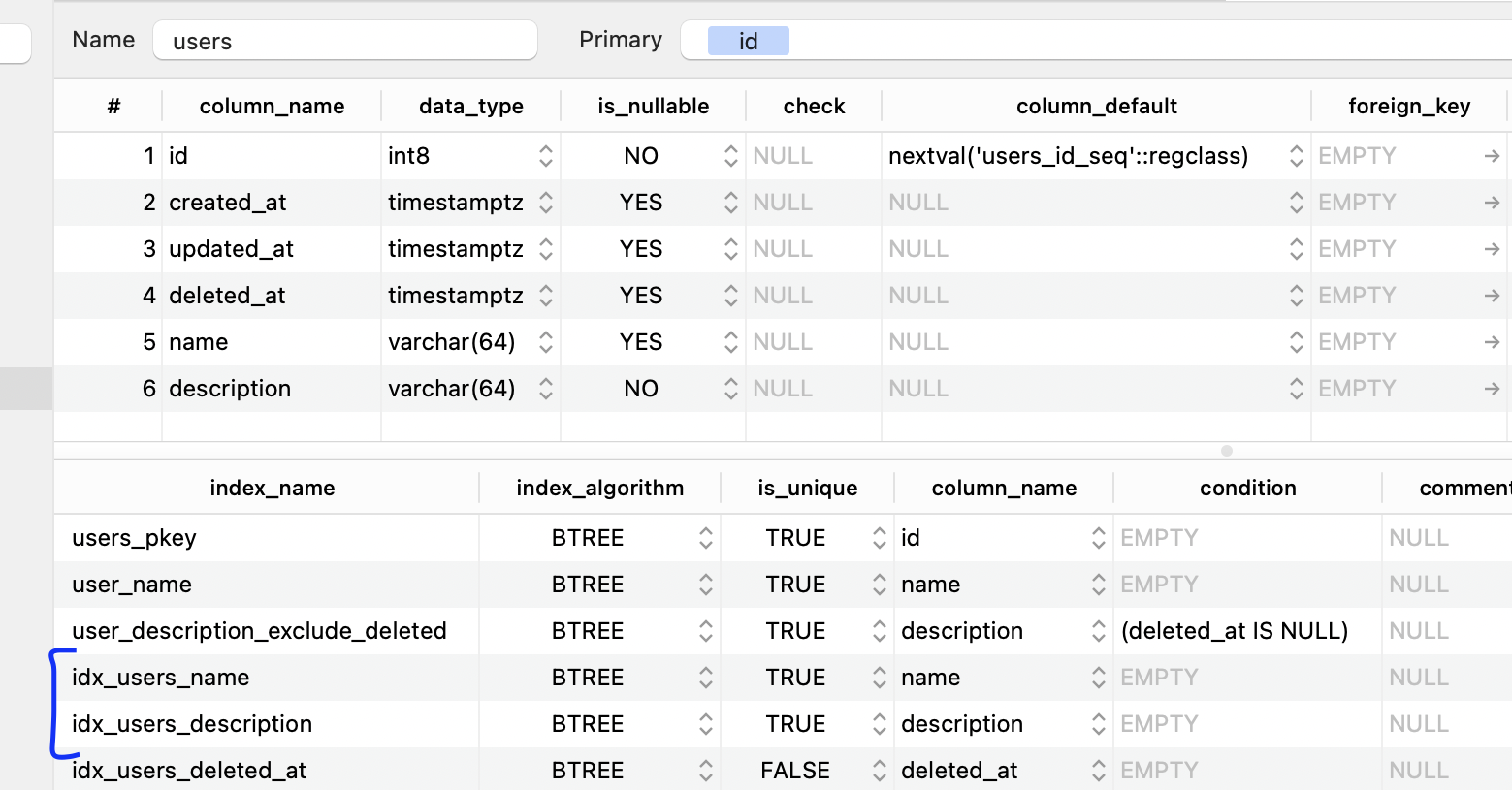Select the column_name header to sort
The height and width of the screenshot is (790, 1512).
click(x=272, y=106)
